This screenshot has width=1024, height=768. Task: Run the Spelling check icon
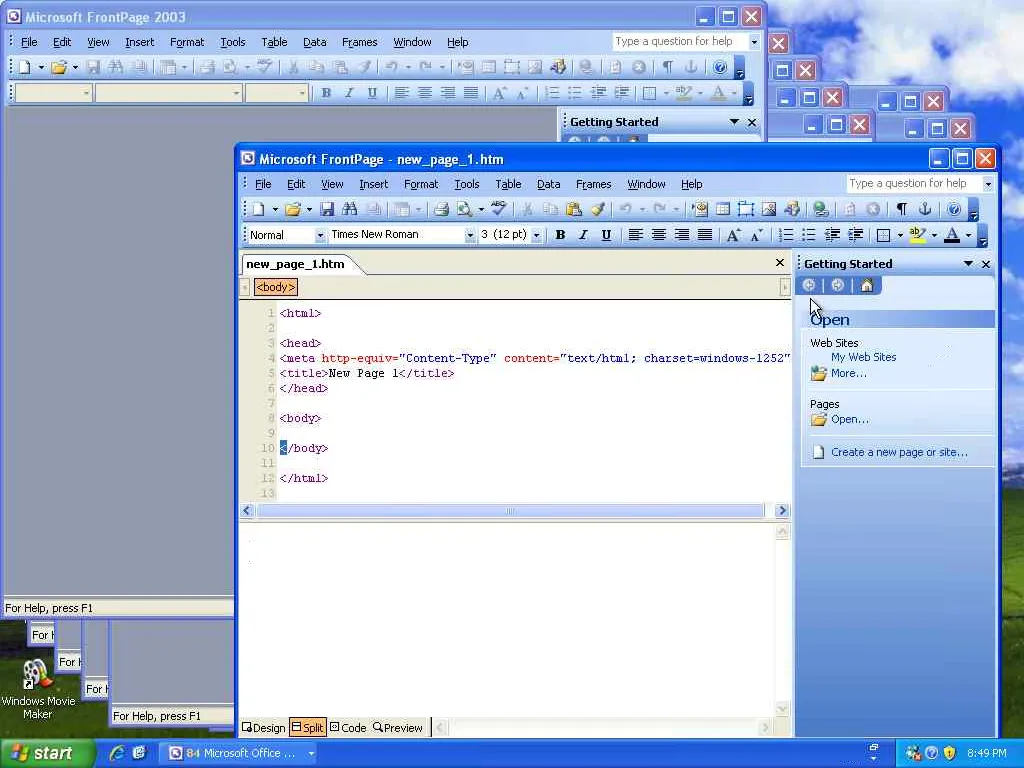click(498, 209)
